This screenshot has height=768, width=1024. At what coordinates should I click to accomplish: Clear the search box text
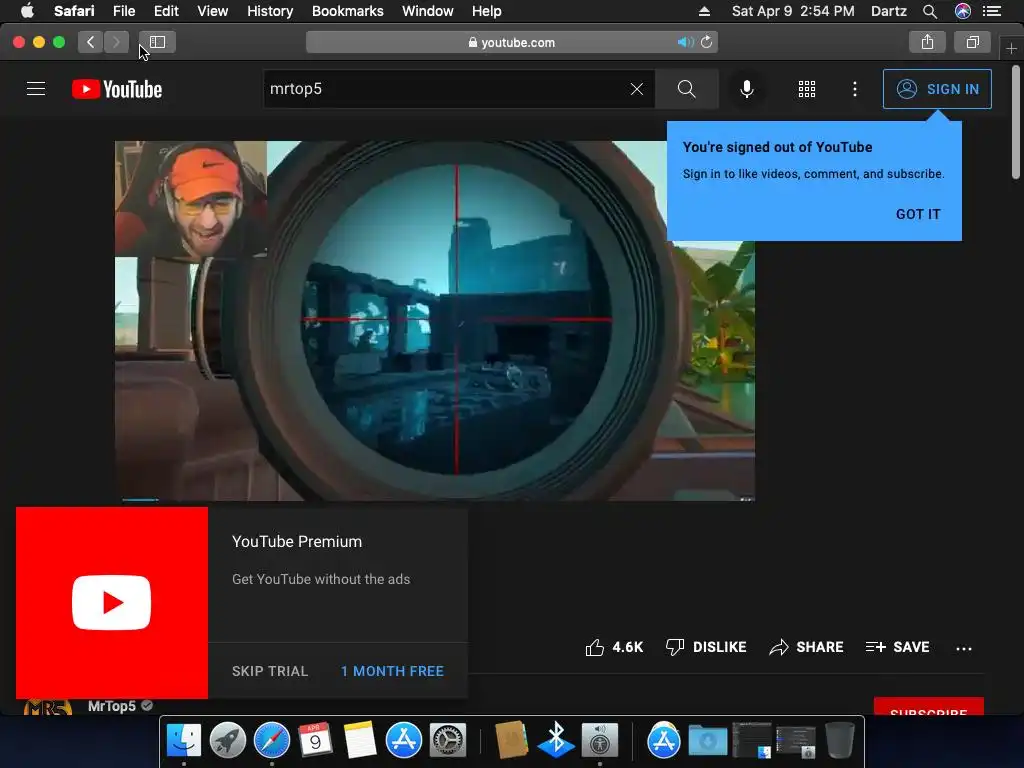[x=637, y=89]
